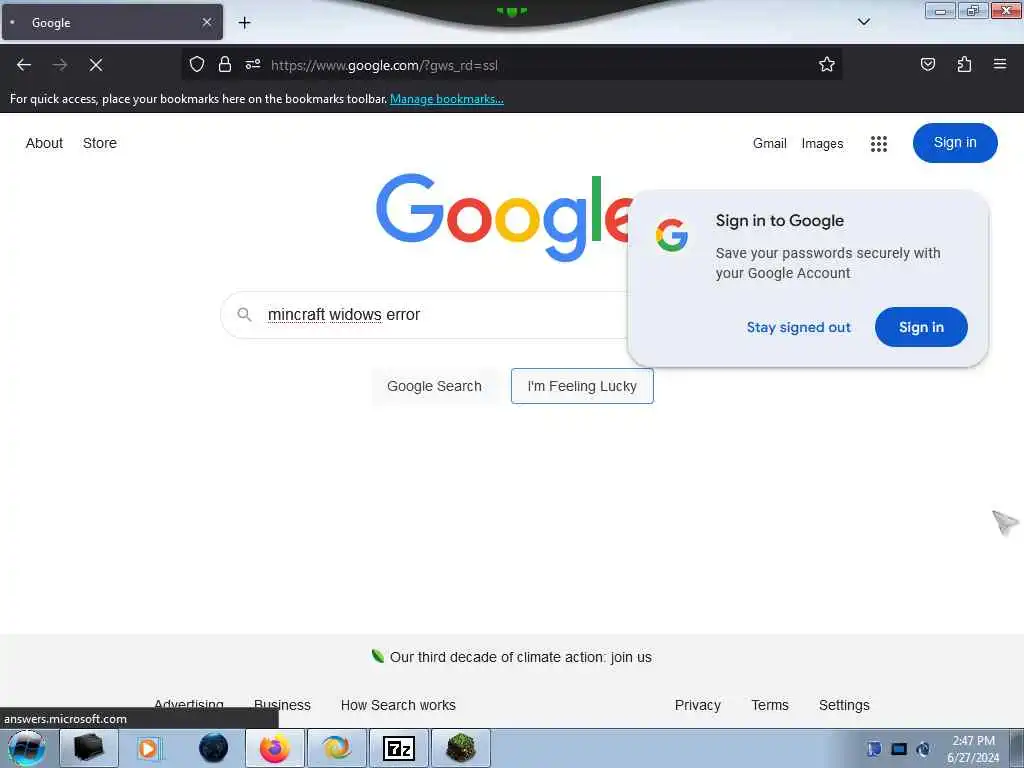1024x768 pixels.
Task: Open the tracking protection shield
Action: pyautogui.click(x=197, y=64)
